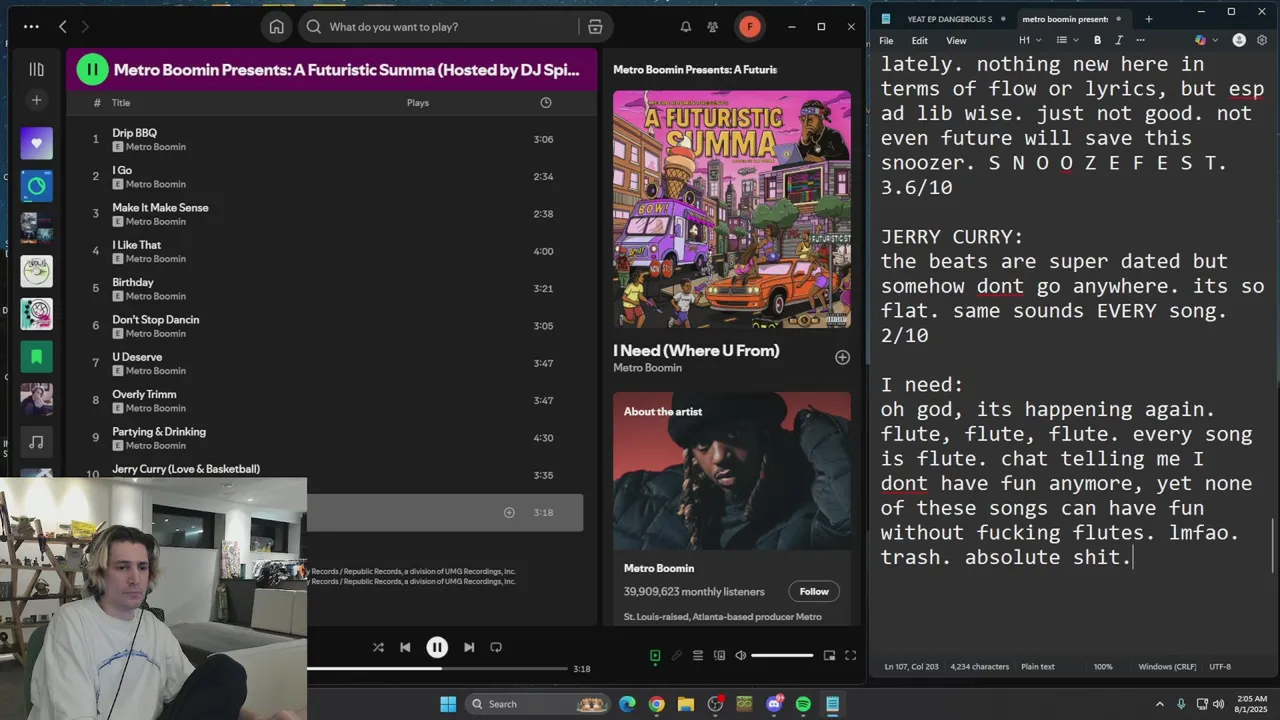Show hidden icons in the system tray

(1160, 704)
